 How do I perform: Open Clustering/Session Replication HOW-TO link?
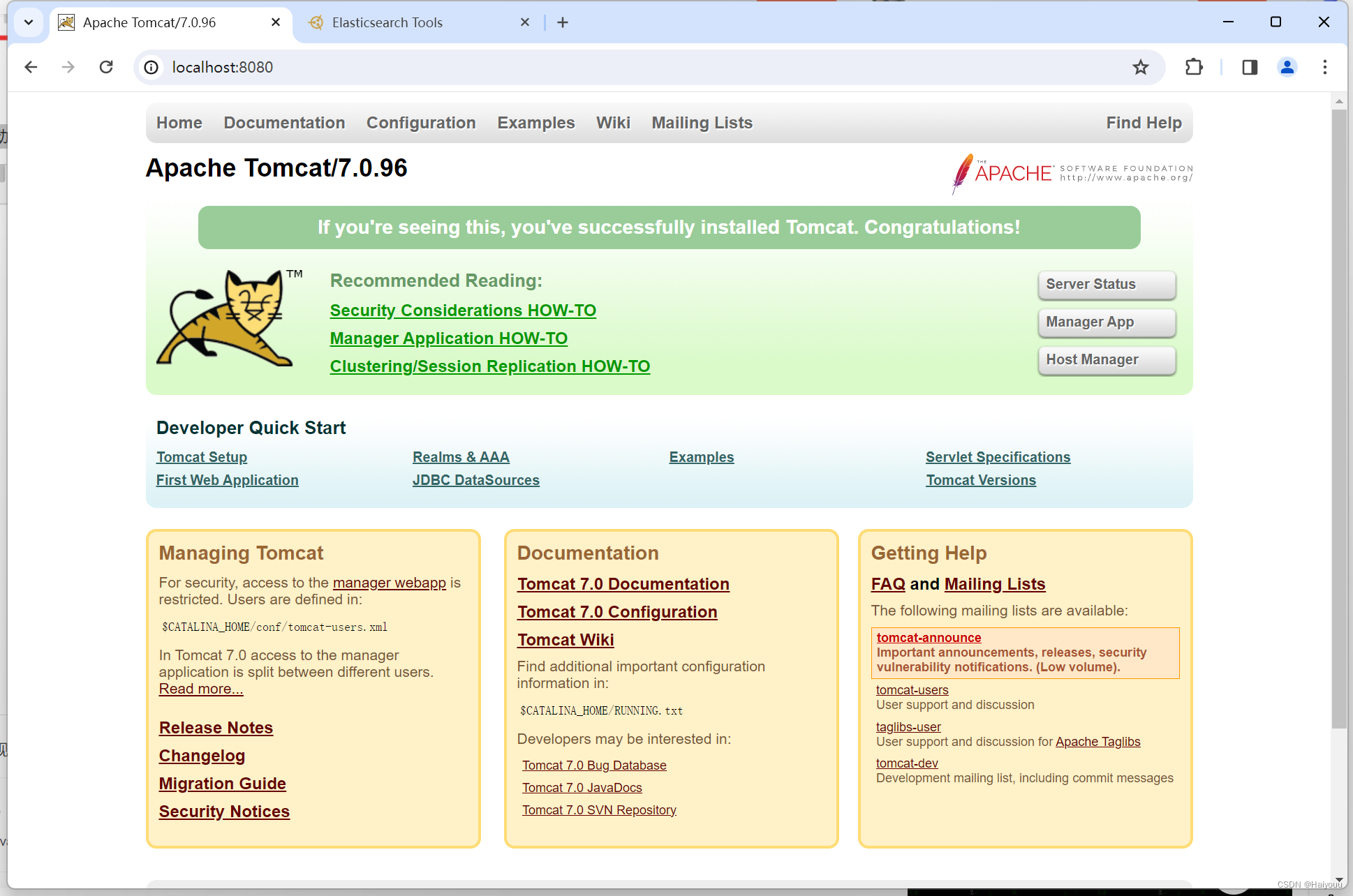click(490, 366)
